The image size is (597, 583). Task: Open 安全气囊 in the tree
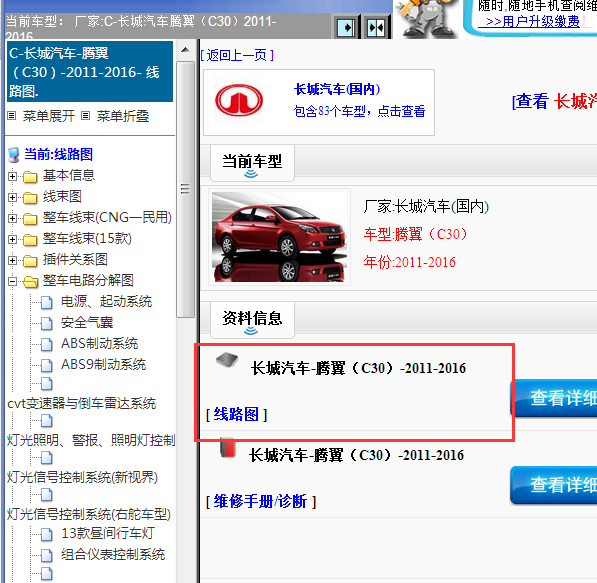pyautogui.click(x=87, y=323)
